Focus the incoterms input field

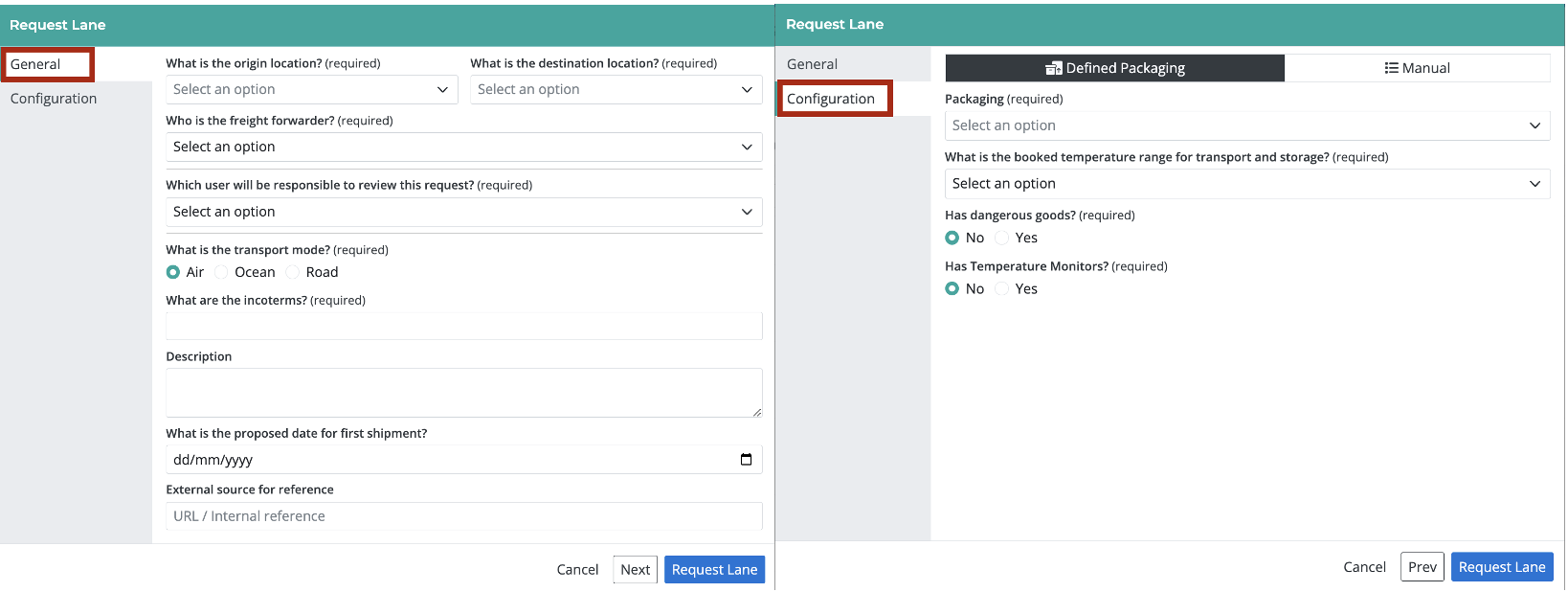464,326
